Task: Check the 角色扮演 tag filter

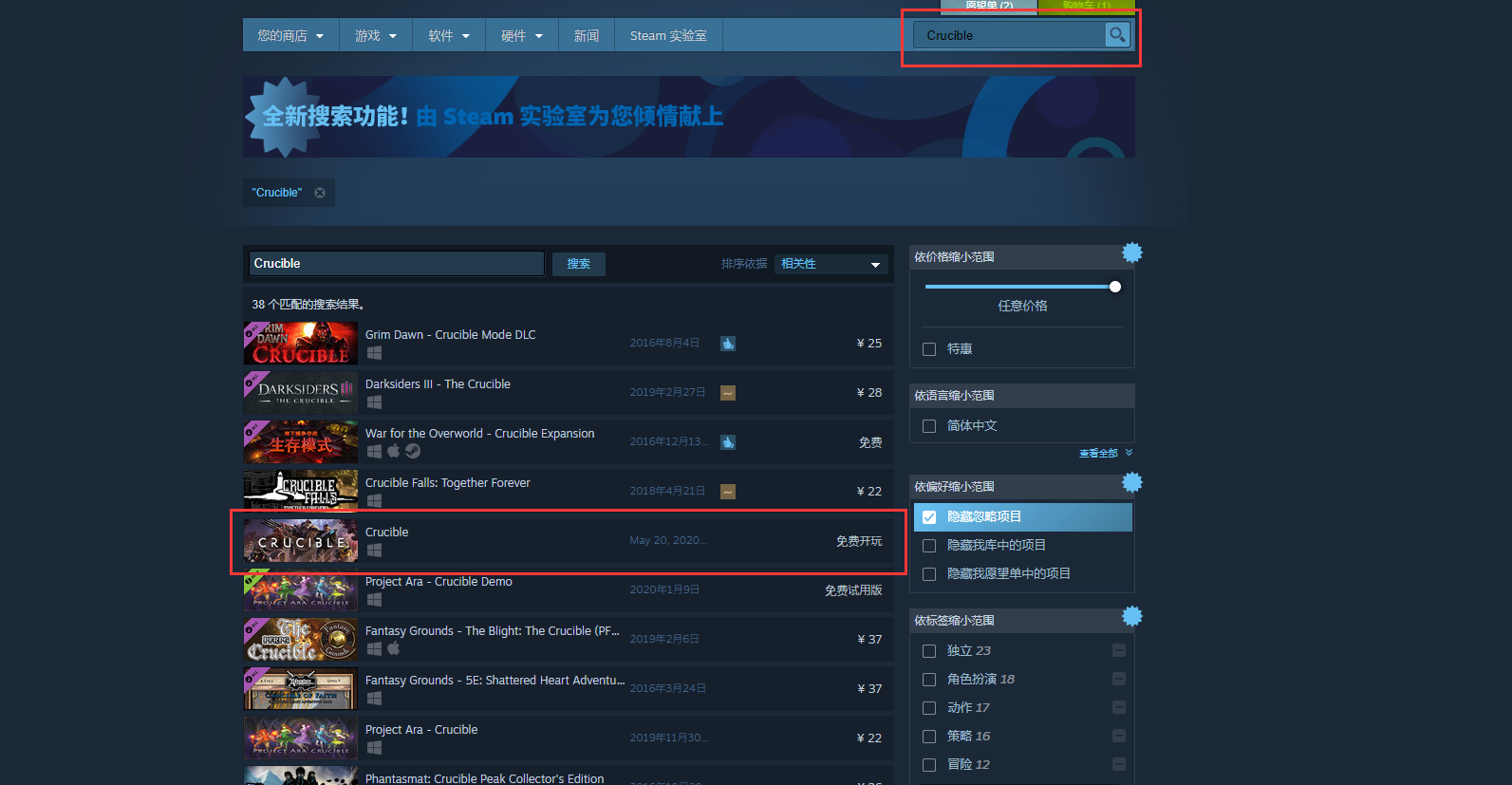Action: coord(929,680)
